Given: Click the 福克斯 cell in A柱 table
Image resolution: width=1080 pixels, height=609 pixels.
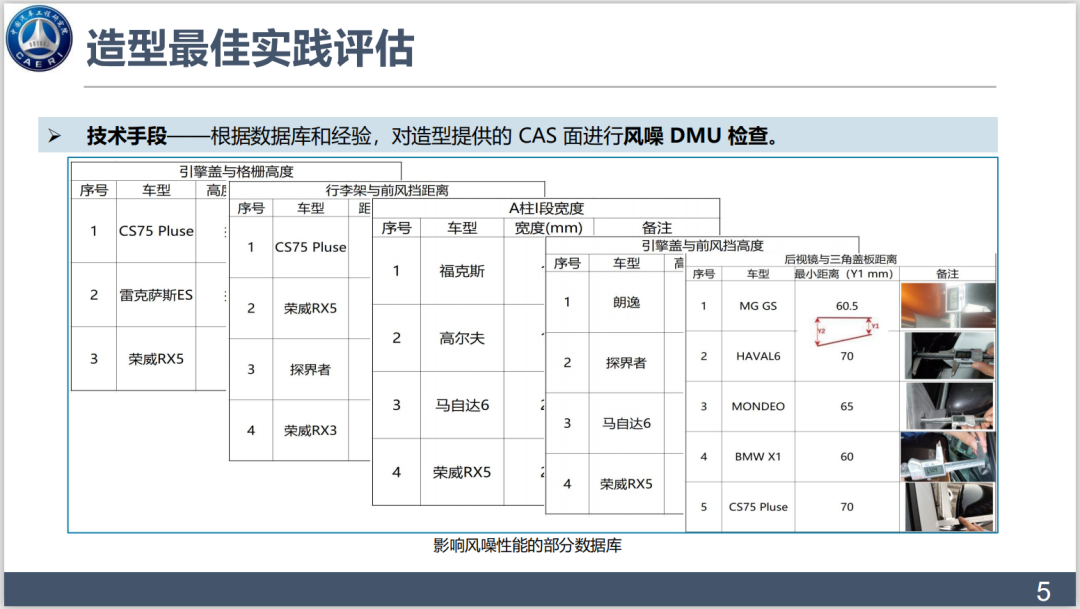Looking at the screenshot, I should (462, 271).
